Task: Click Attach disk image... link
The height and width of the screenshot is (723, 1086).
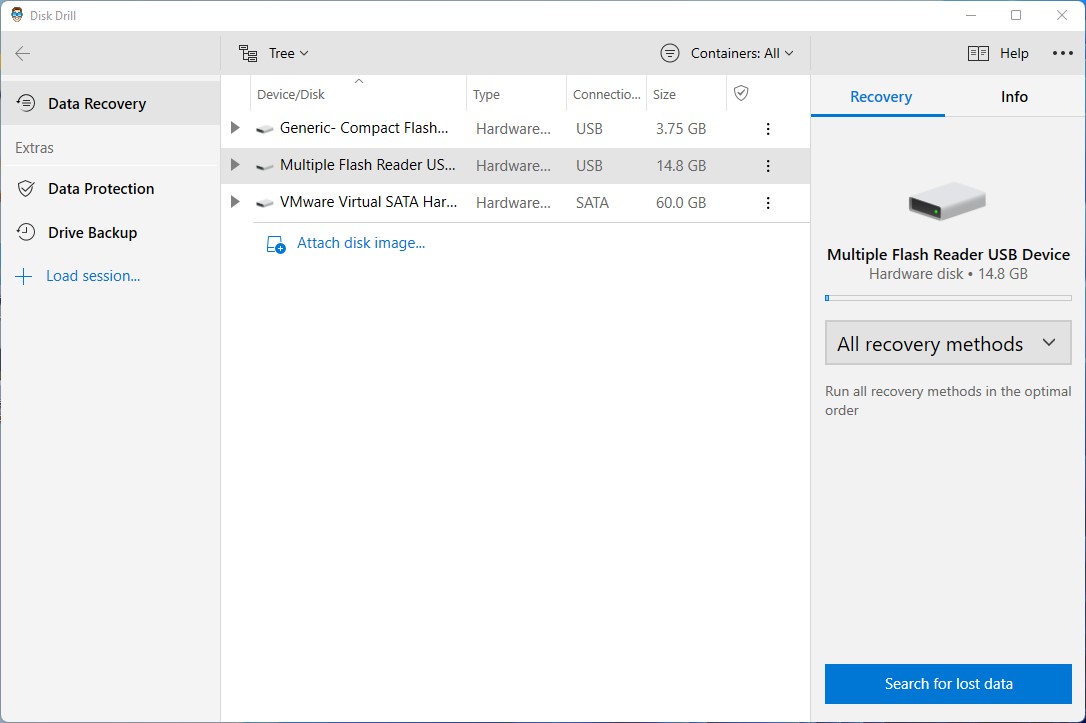Action: click(361, 243)
